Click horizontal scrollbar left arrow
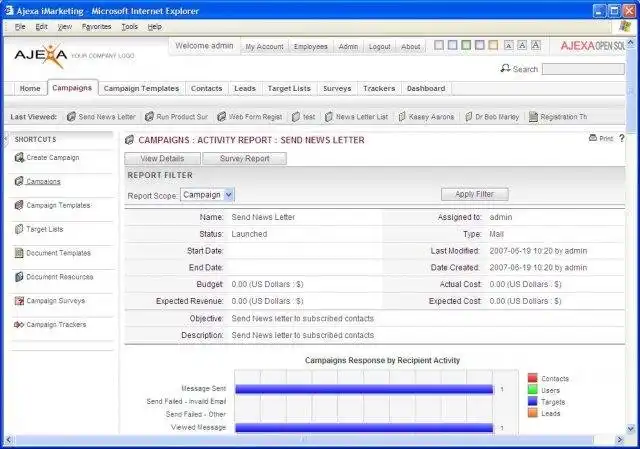Viewport: 640px width, 449px height. (x=9, y=440)
